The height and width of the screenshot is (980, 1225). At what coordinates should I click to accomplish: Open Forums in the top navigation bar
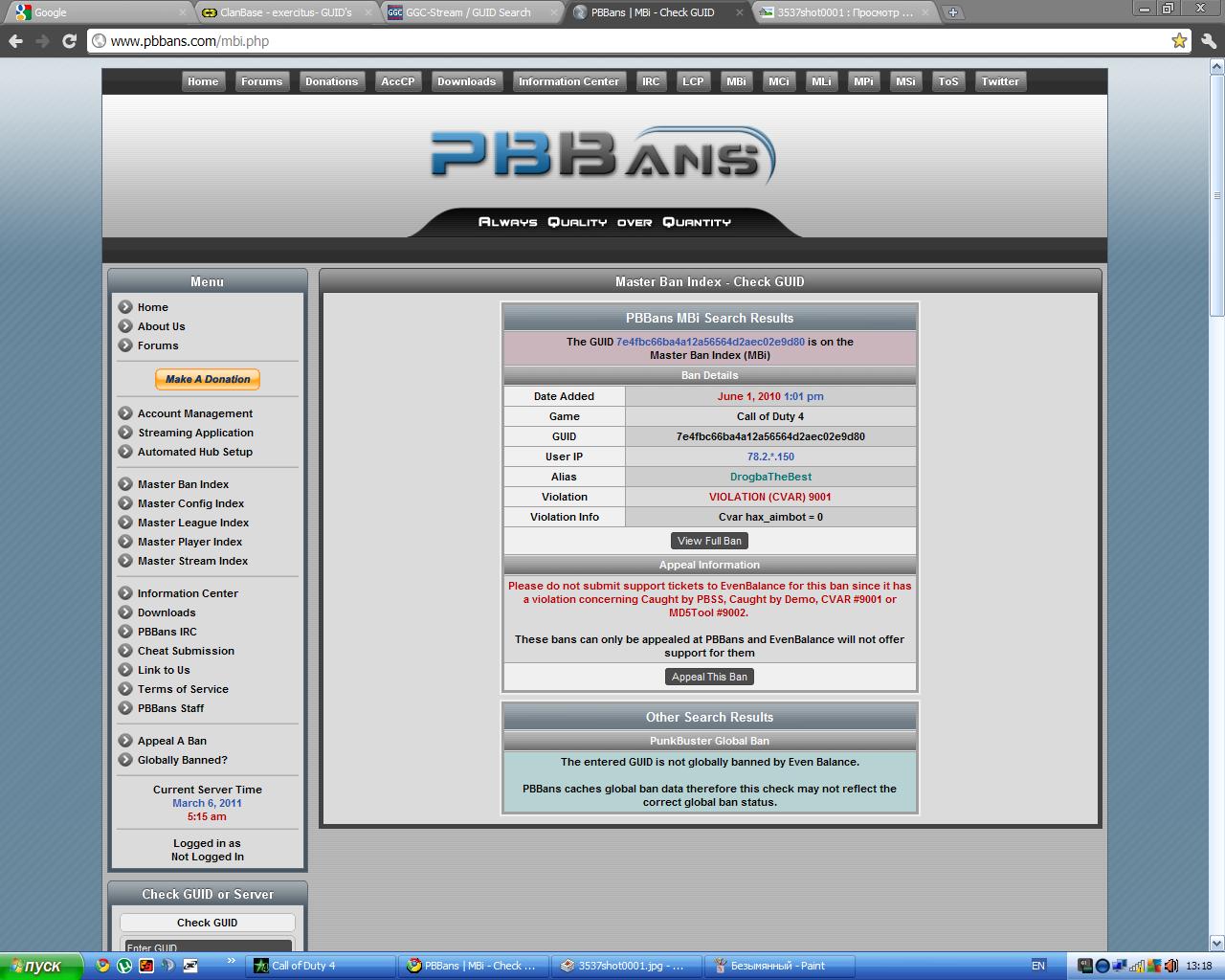261,82
